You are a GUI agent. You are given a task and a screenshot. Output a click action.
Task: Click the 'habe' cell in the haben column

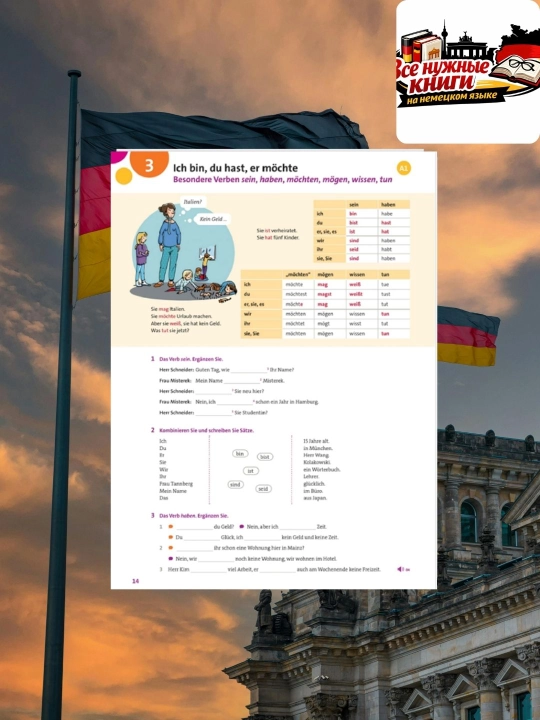click(394, 214)
